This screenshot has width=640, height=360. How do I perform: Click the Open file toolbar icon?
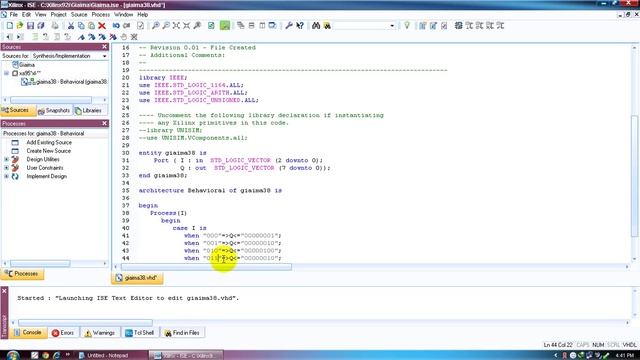point(20,26)
